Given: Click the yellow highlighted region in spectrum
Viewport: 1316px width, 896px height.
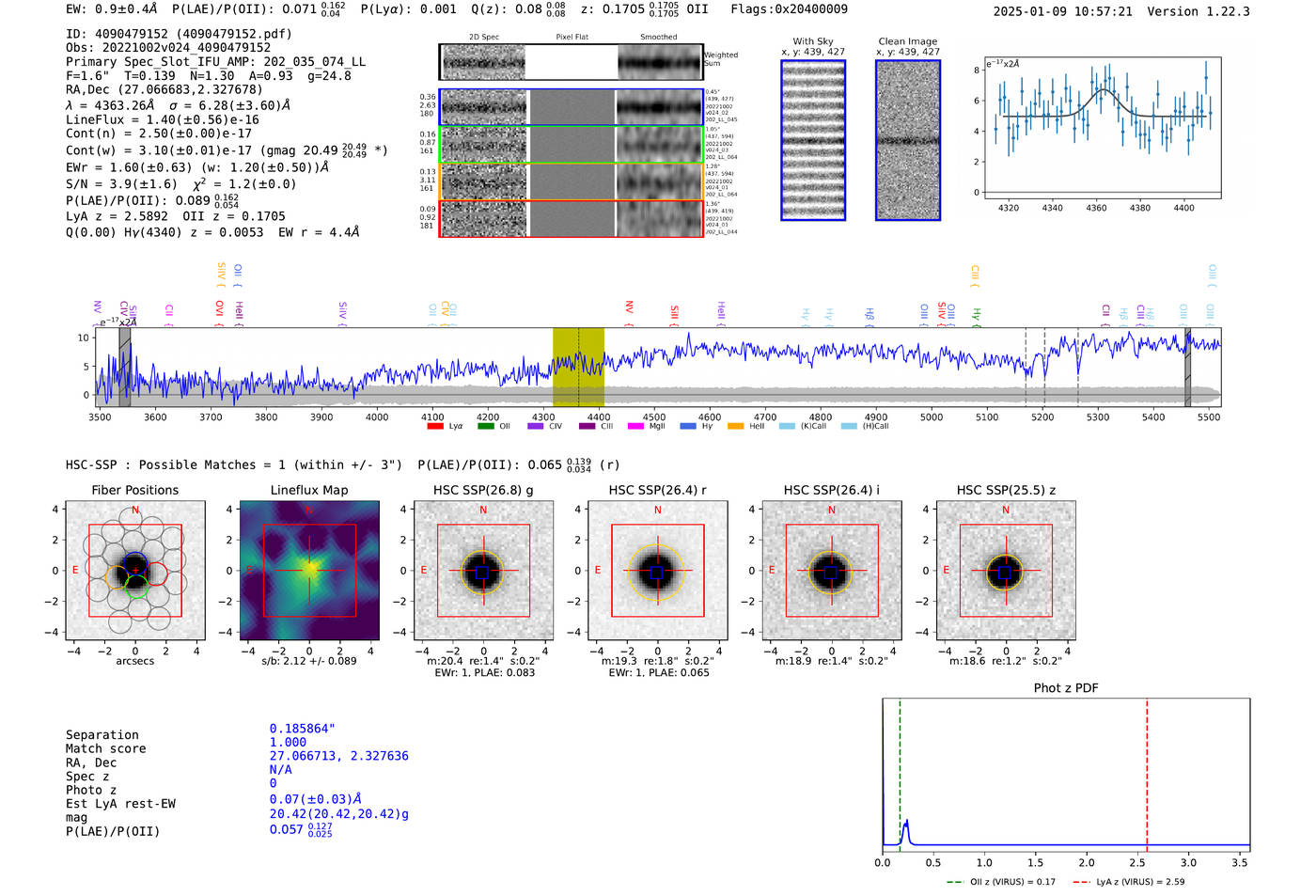Looking at the screenshot, I should pos(578,367).
